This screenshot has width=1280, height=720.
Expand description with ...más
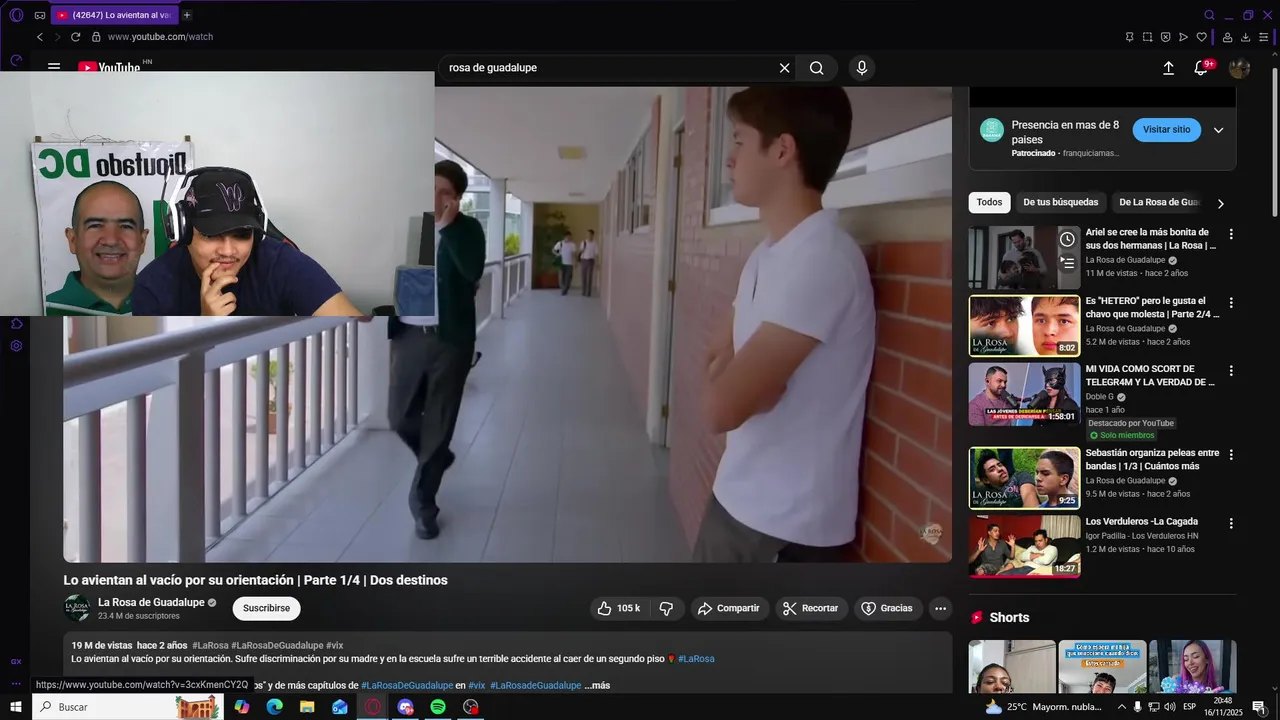pyautogui.click(x=598, y=686)
